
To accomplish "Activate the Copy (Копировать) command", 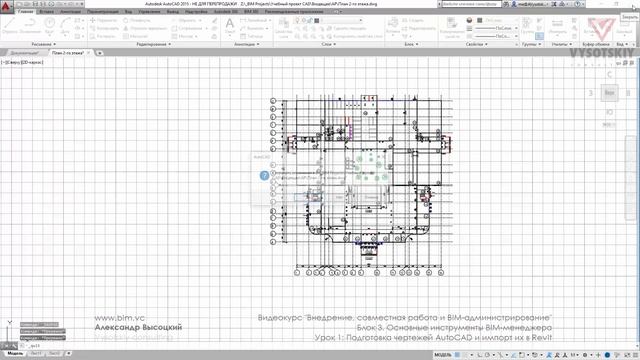I will click(x=104, y=28).
